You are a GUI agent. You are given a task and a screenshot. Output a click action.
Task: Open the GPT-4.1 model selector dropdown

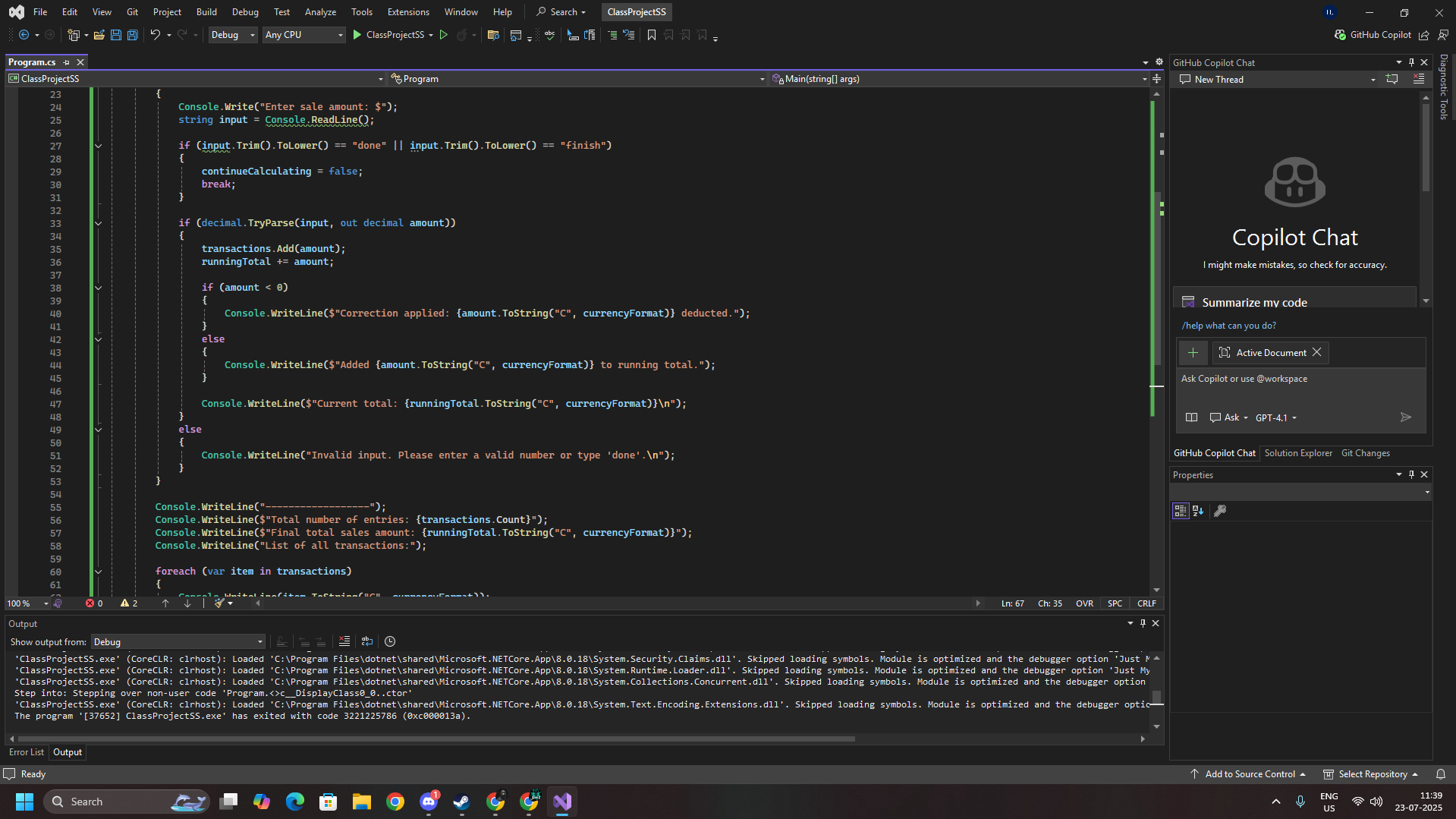pyautogui.click(x=1275, y=417)
